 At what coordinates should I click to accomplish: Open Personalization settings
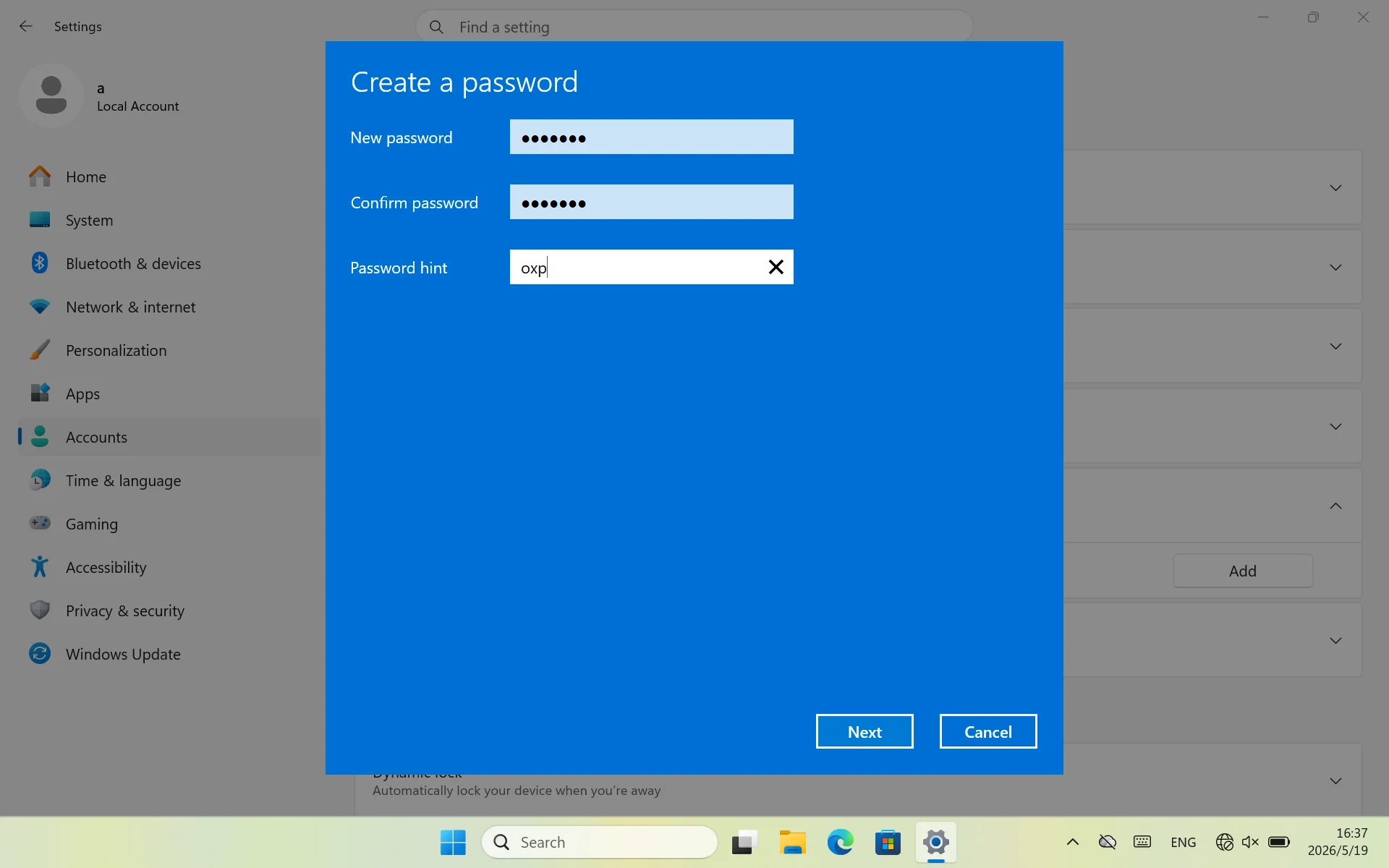pos(169,350)
